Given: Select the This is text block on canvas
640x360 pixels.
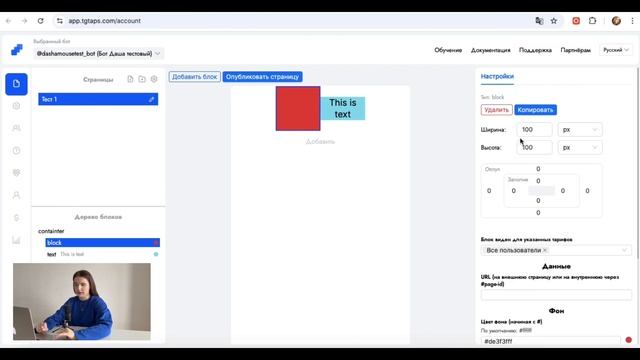Looking at the screenshot, I should click(x=343, y=109).
